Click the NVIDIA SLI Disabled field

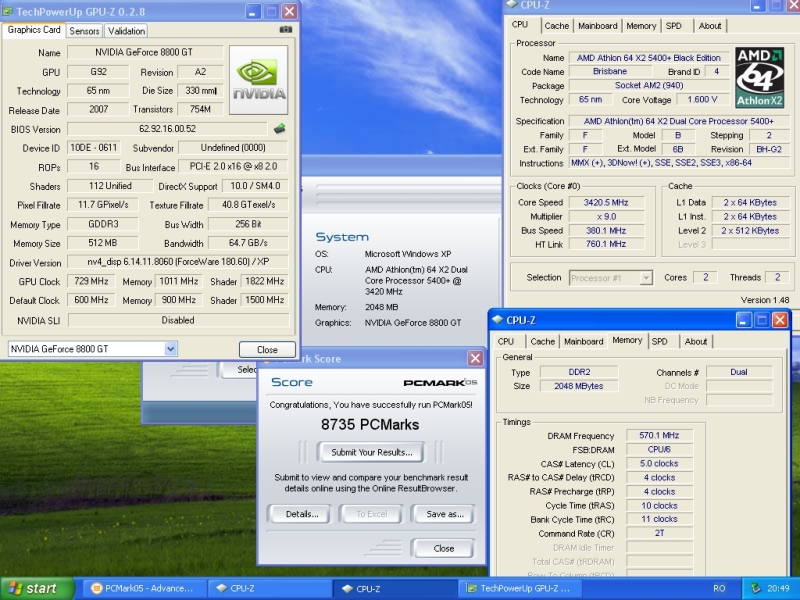pyautogui.click(x=178, y=320)
